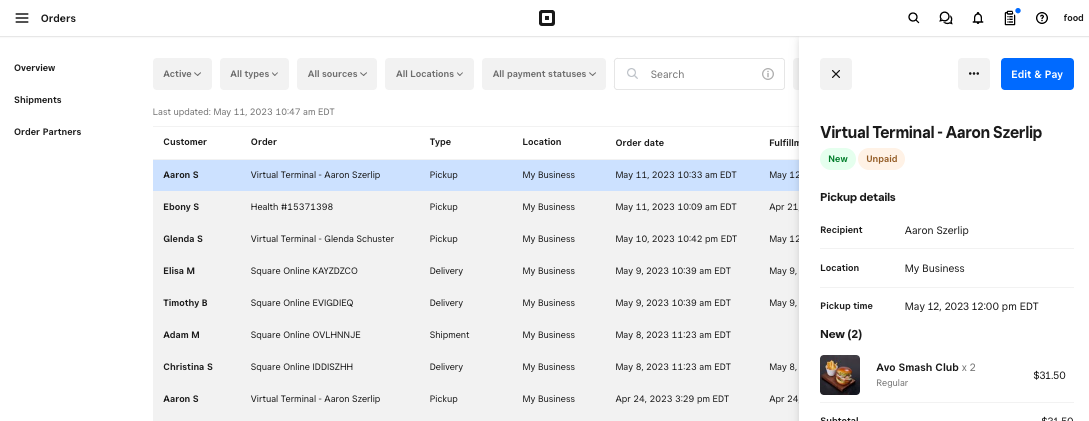The height and width of the screenshot is (421, 1089).
Task: Expand the All payment statuses filter
Action: click(x=544, y=74)
